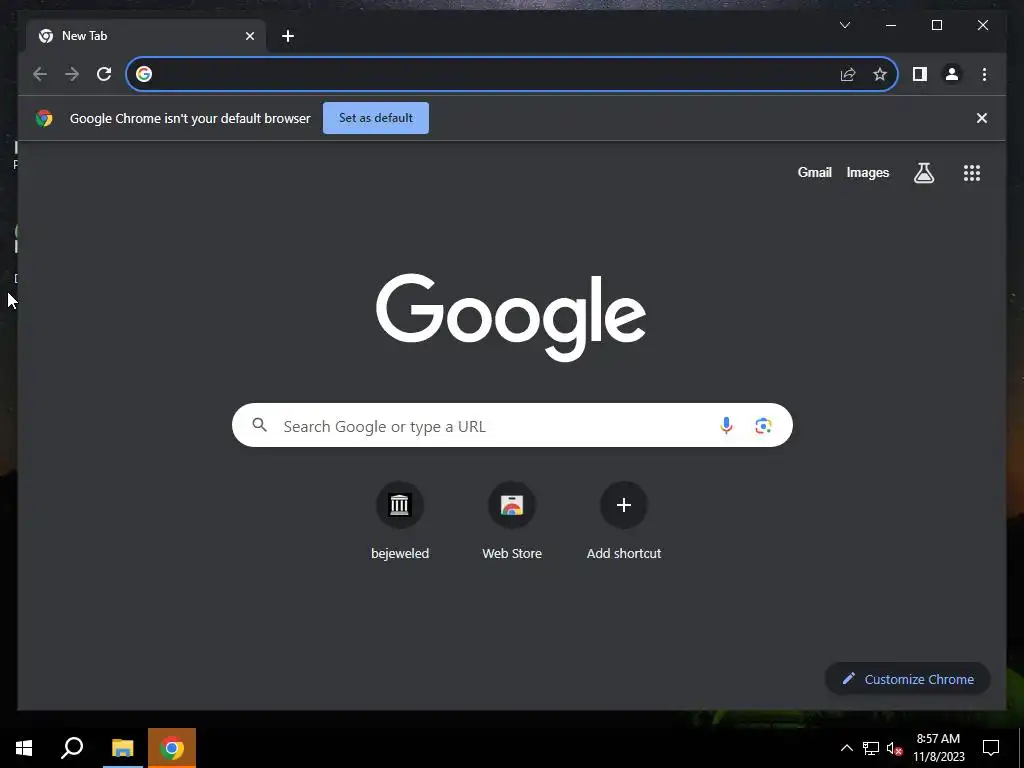Open the bejeweled shortcut
The height and width of the screenshot is (768, 1024).
[x=400, y=521]
